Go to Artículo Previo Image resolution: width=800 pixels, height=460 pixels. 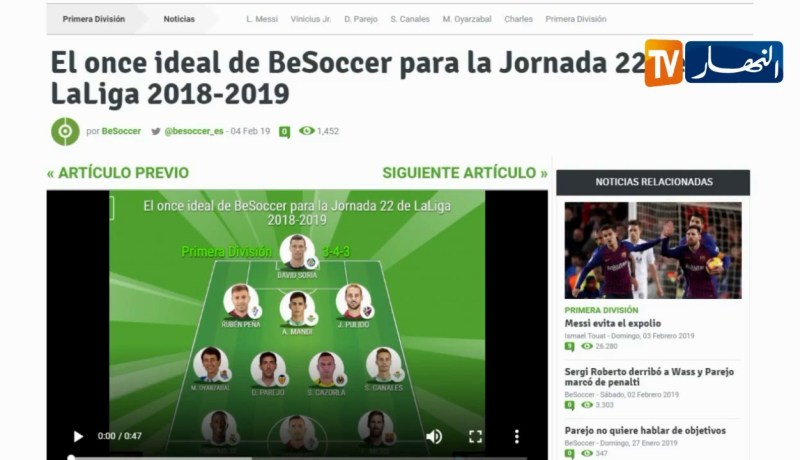click(x=118, y=173)
